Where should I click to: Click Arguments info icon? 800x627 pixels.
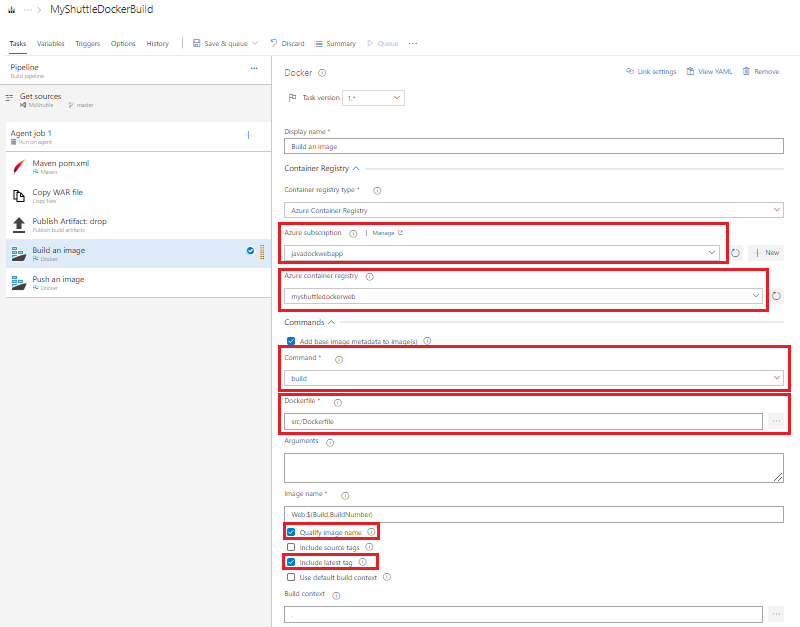click(x=330, y=442)
